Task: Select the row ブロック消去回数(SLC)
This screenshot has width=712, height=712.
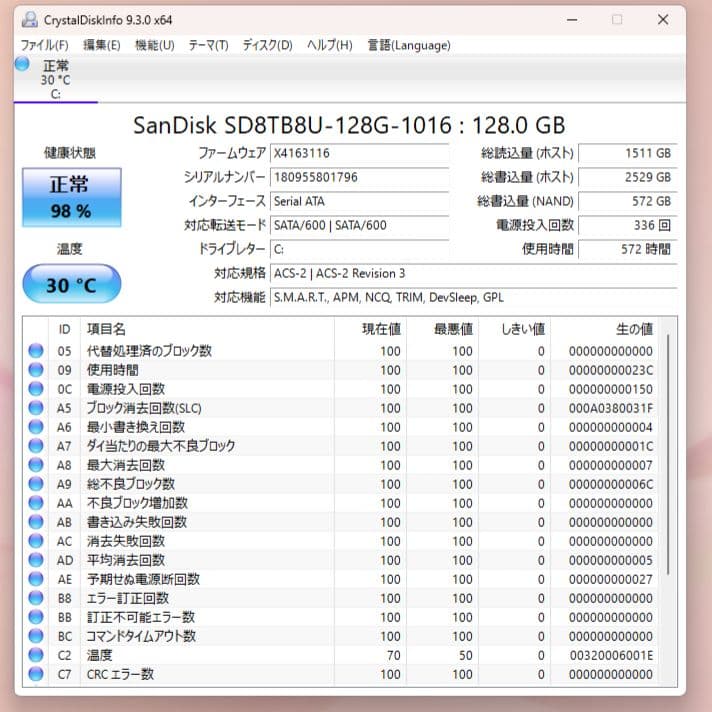Action: [341, 408]
